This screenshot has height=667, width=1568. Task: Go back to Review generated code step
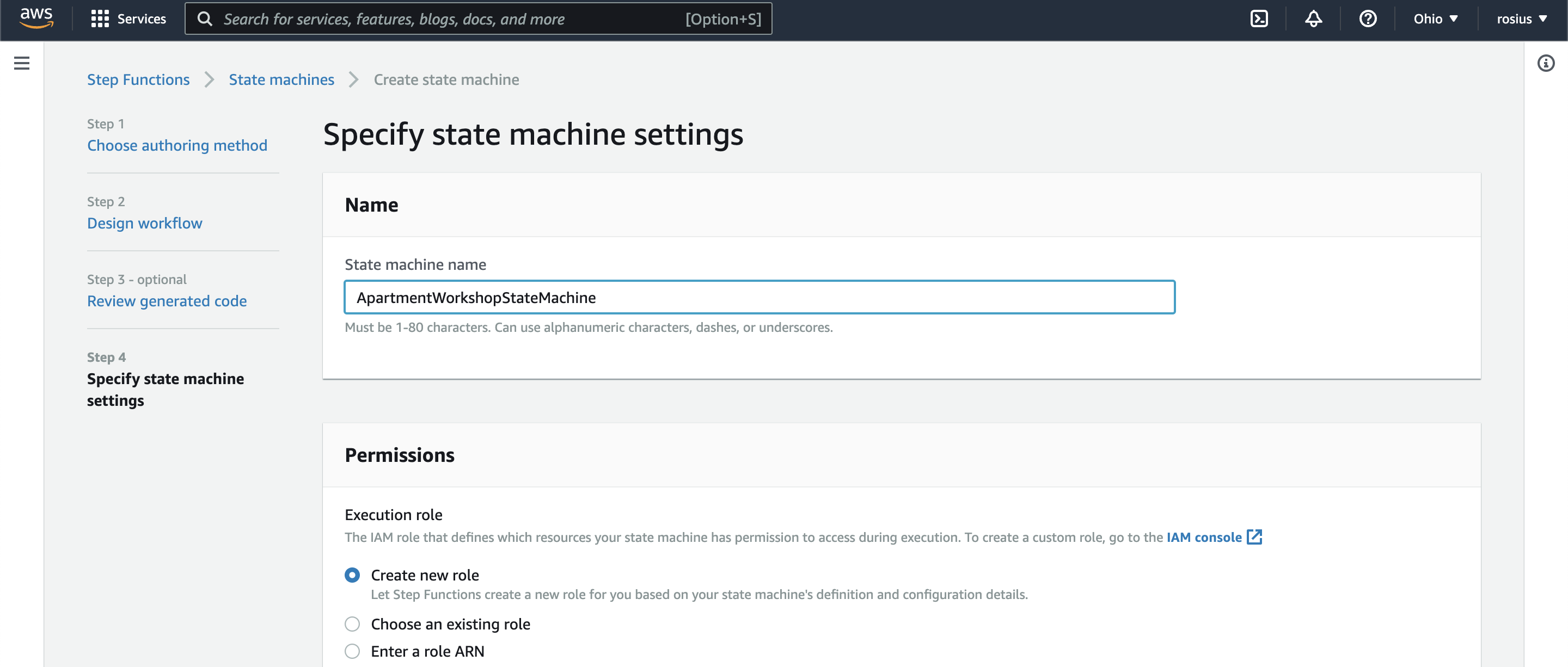click(x=167, y=301)
